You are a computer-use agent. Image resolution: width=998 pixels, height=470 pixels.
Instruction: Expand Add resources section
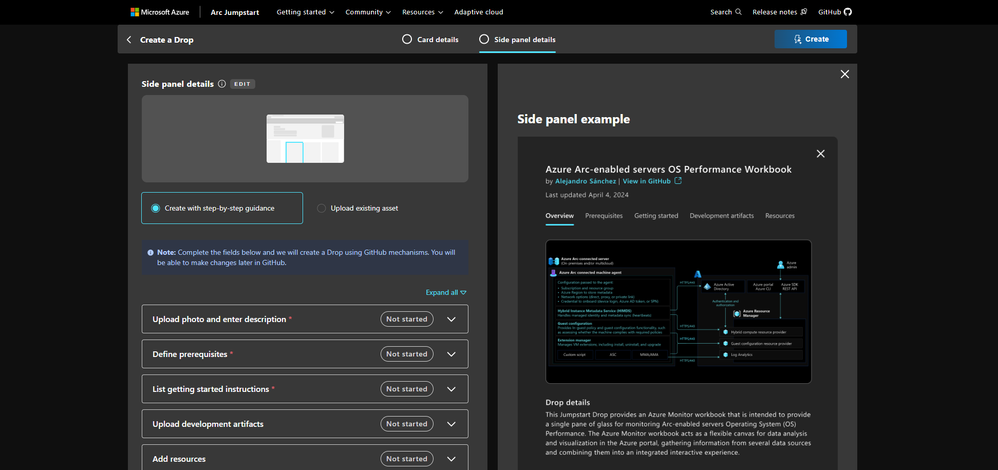click(x=305, y=459)
